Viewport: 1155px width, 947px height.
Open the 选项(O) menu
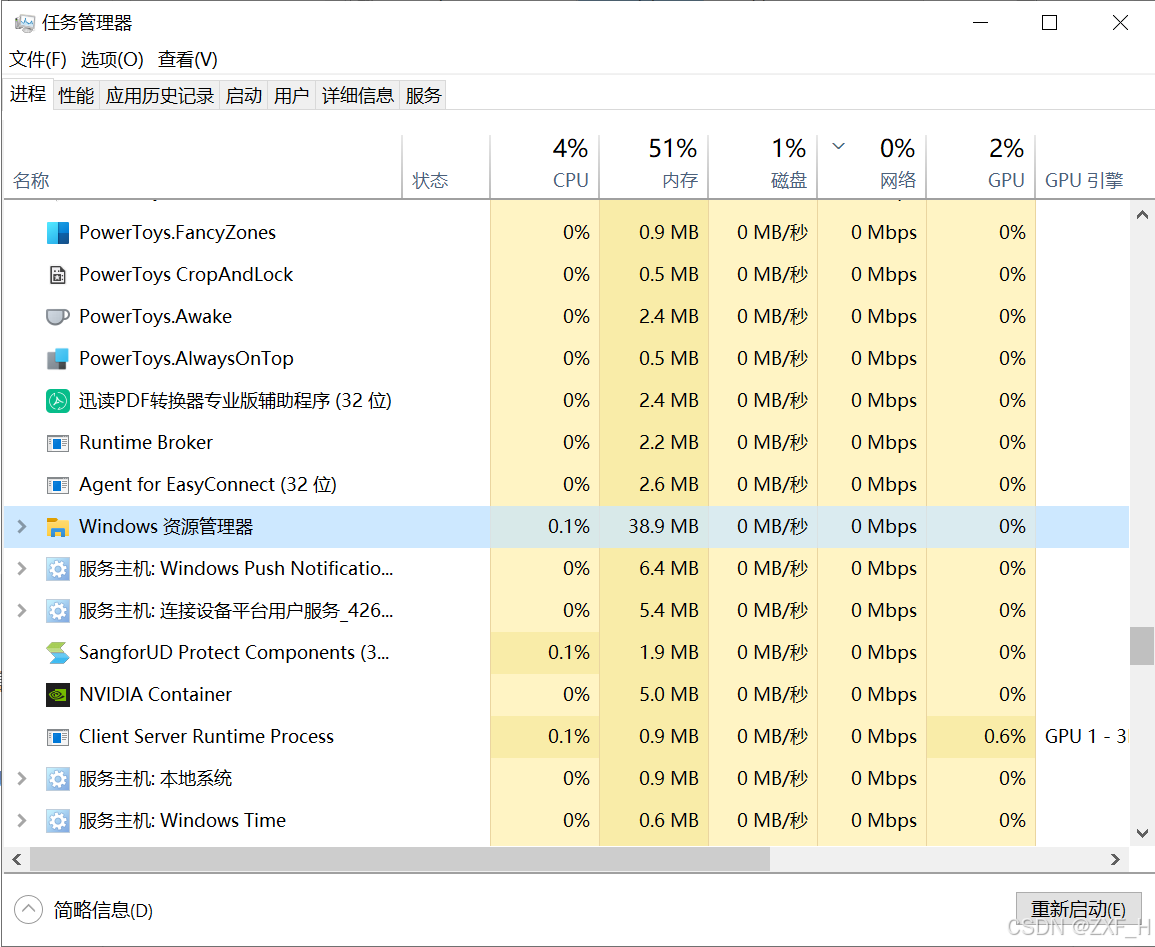click(x=112, y=59)
